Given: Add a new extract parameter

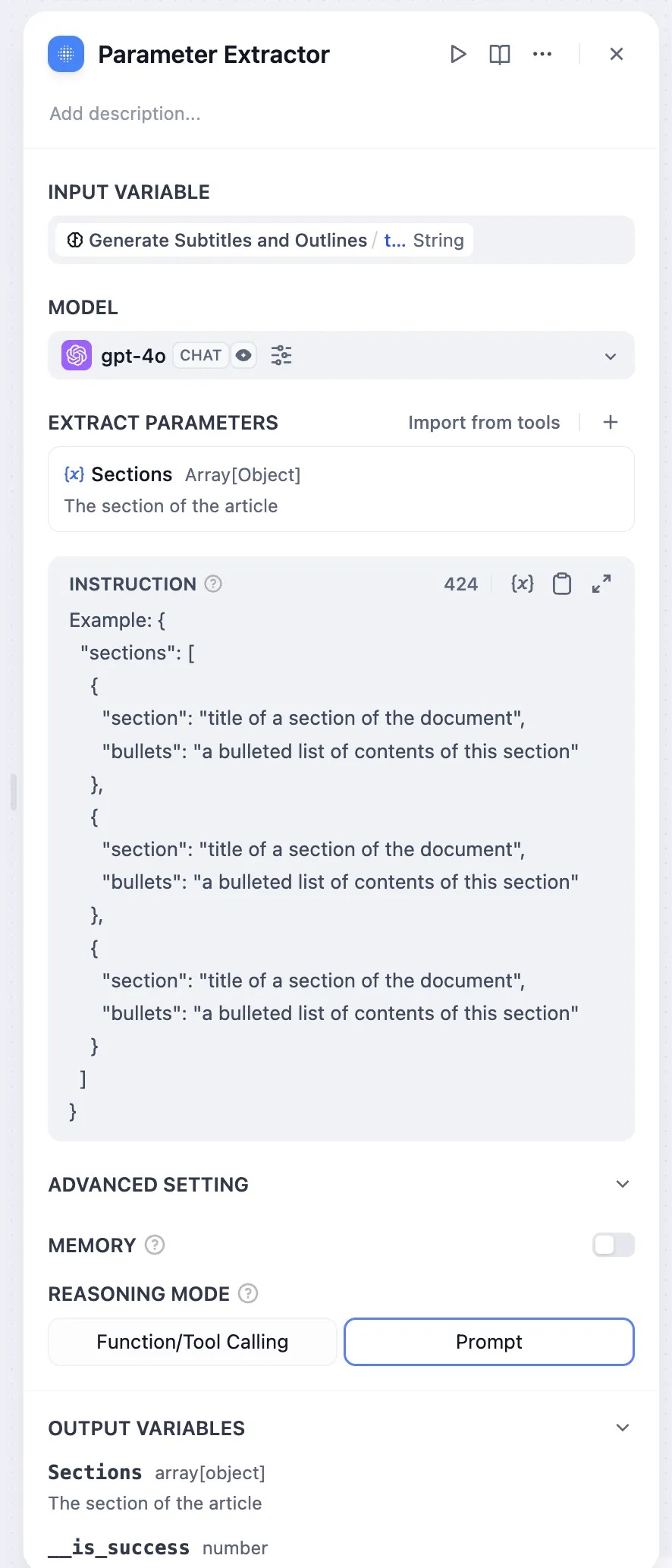Looking at the screenshot, I should click(611, 422).
